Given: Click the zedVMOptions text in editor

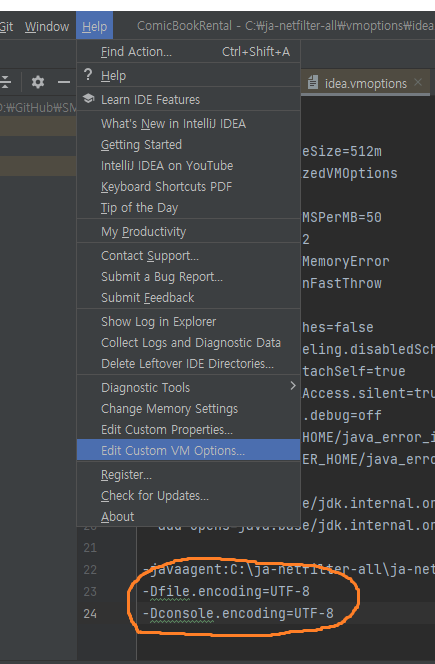Looking at the screenshot, I should click(x=350, y=173).
